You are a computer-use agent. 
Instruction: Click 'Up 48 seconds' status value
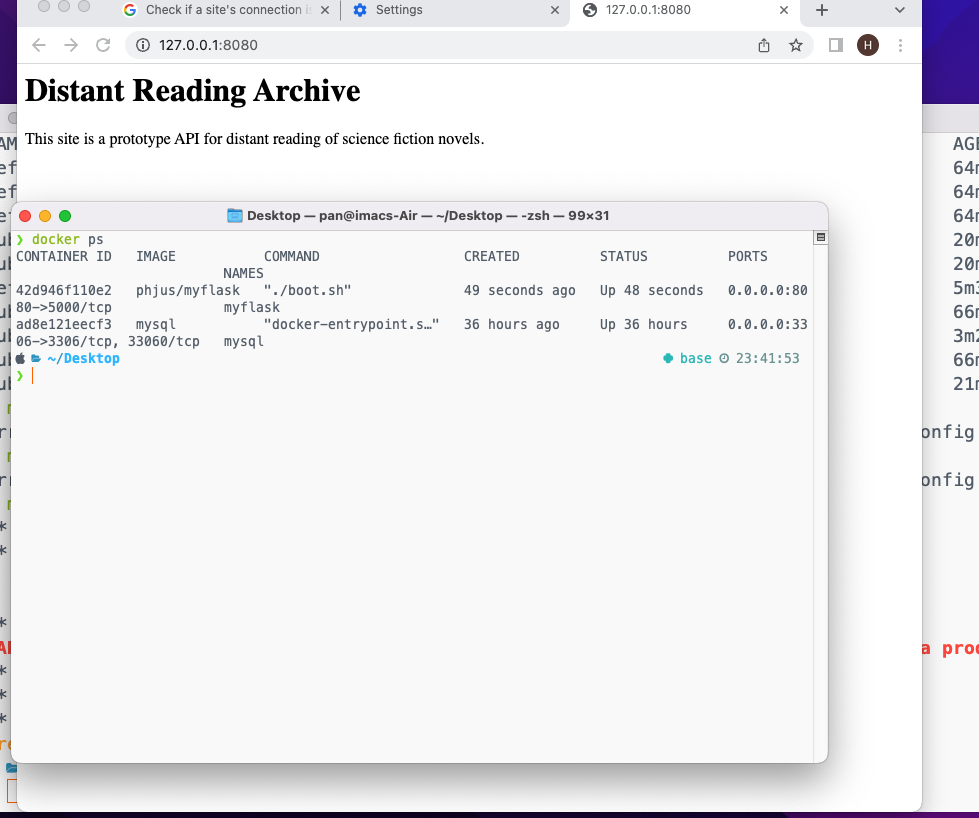click(651, 291)
